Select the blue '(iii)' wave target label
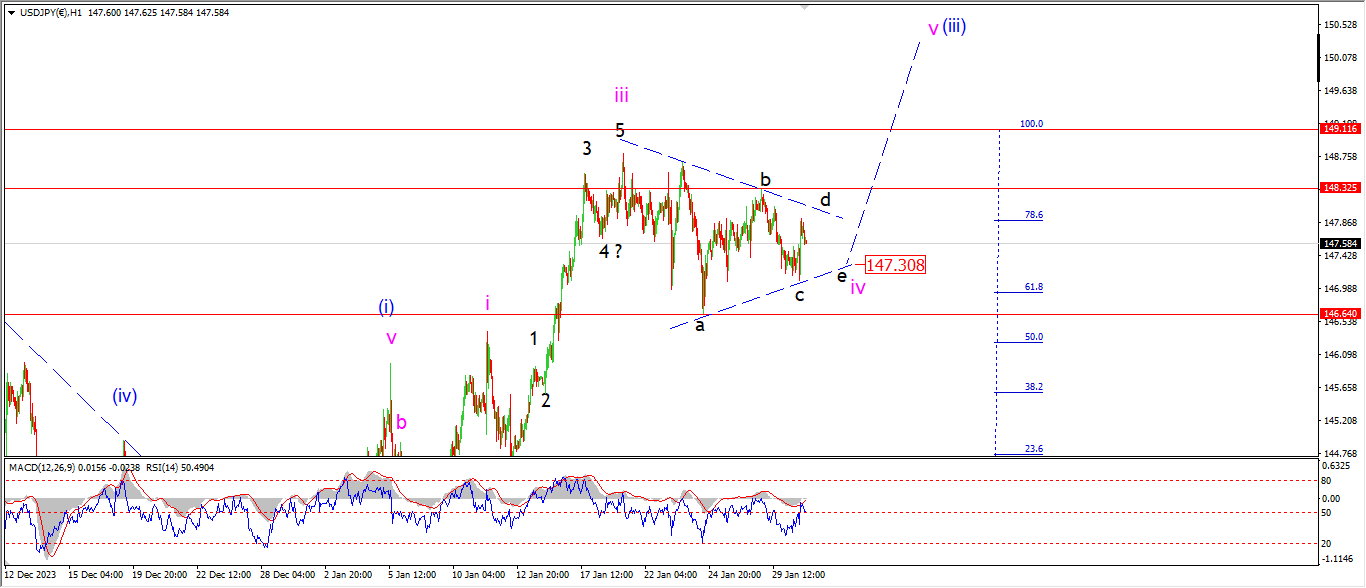The width and height of the screenshot is (1366, 588). pyautogui.click(x=954, y=26)
